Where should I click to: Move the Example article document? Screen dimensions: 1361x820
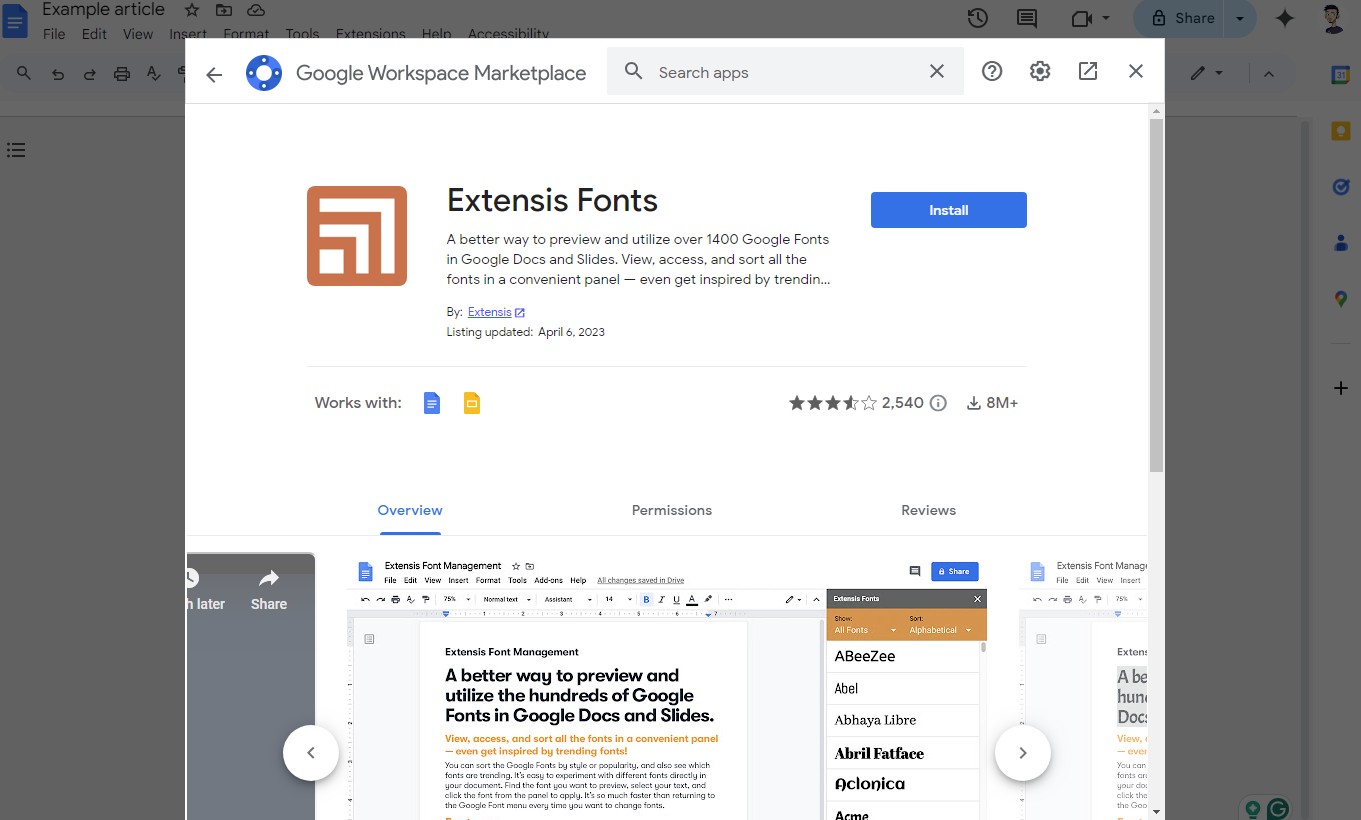click(x=224, y=10)
